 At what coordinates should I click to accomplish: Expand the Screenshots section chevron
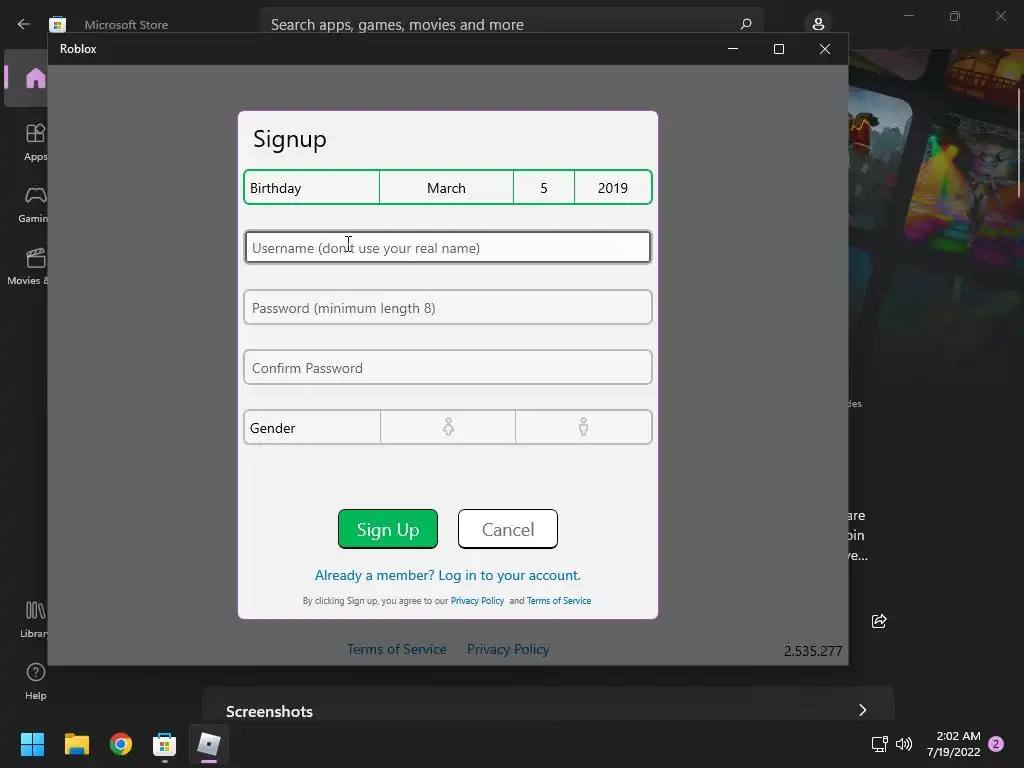(x=863, y=710)
